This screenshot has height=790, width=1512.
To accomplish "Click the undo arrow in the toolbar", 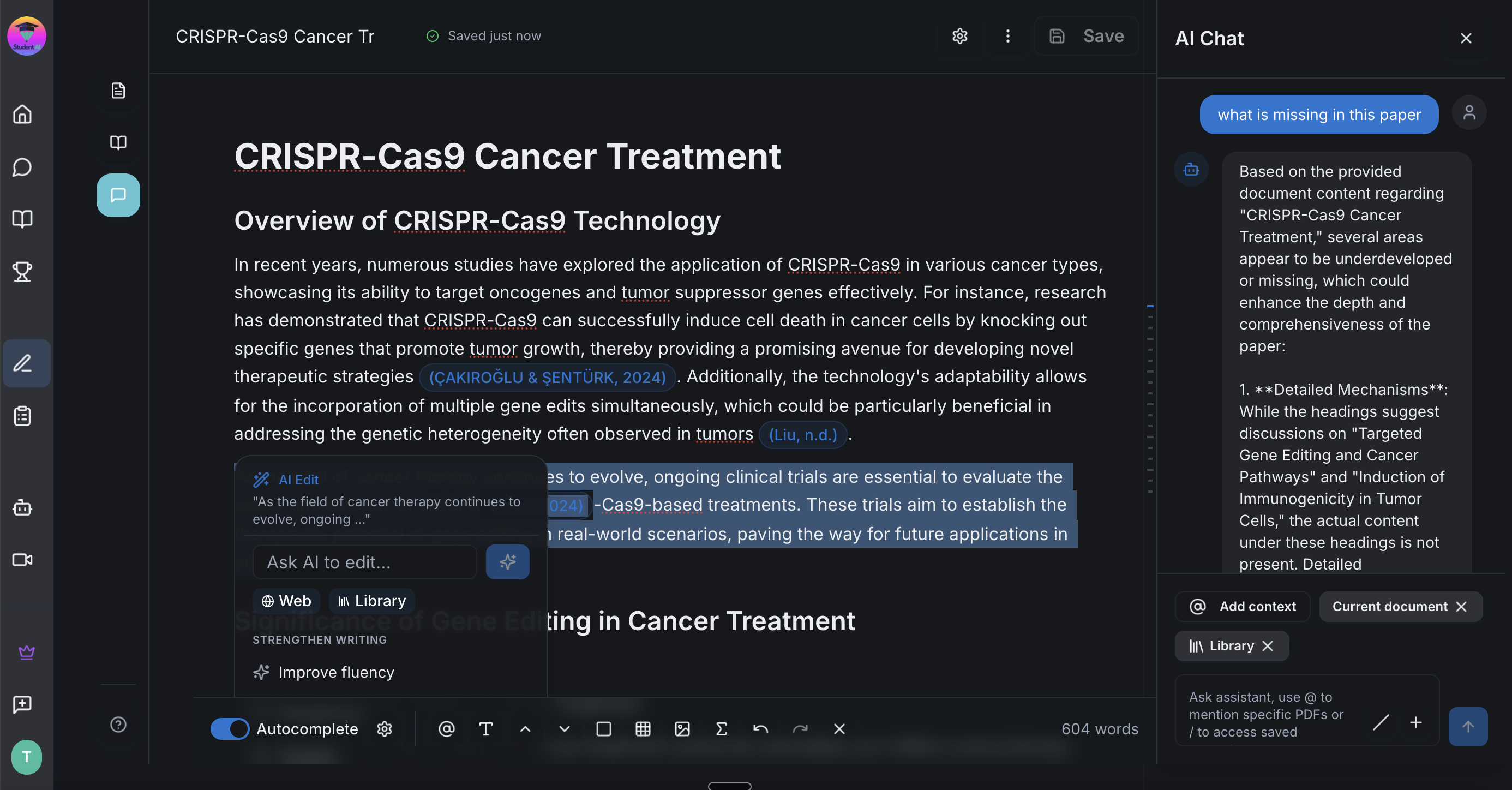I will tap(761, 729).
